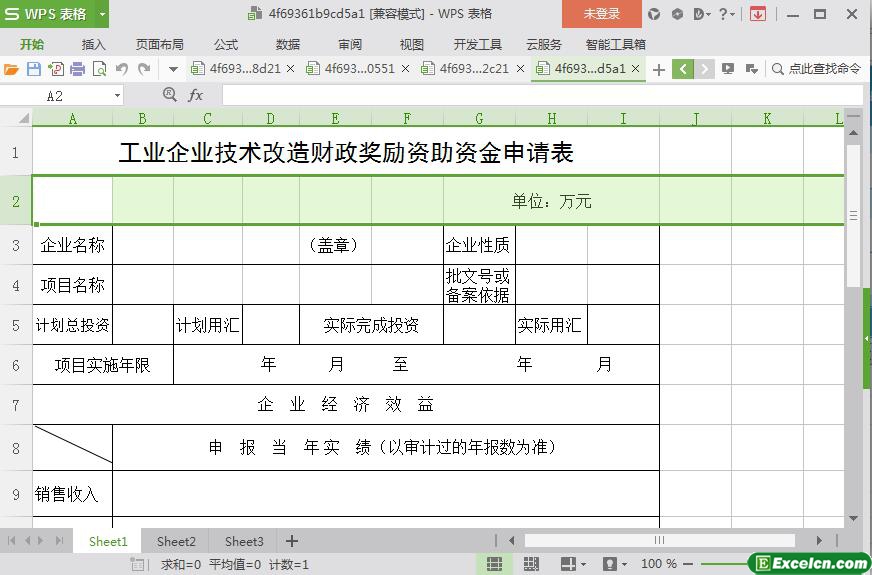The width and height of the screenshot is (872, 575).
Task: Click the 未登录 login button
Action: [x=601, y=14]
